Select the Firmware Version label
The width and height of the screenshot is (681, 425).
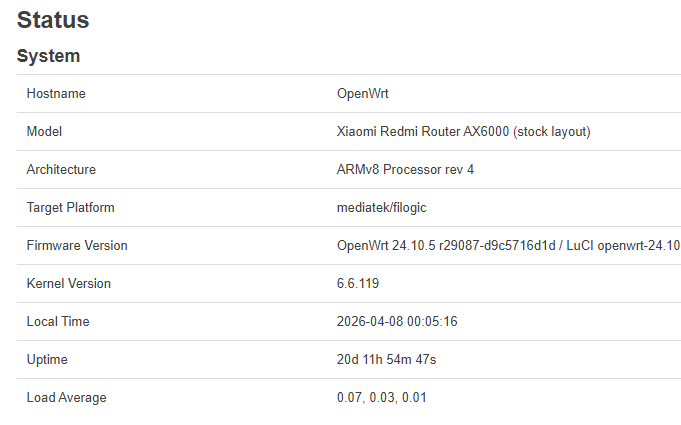point(77,245)
